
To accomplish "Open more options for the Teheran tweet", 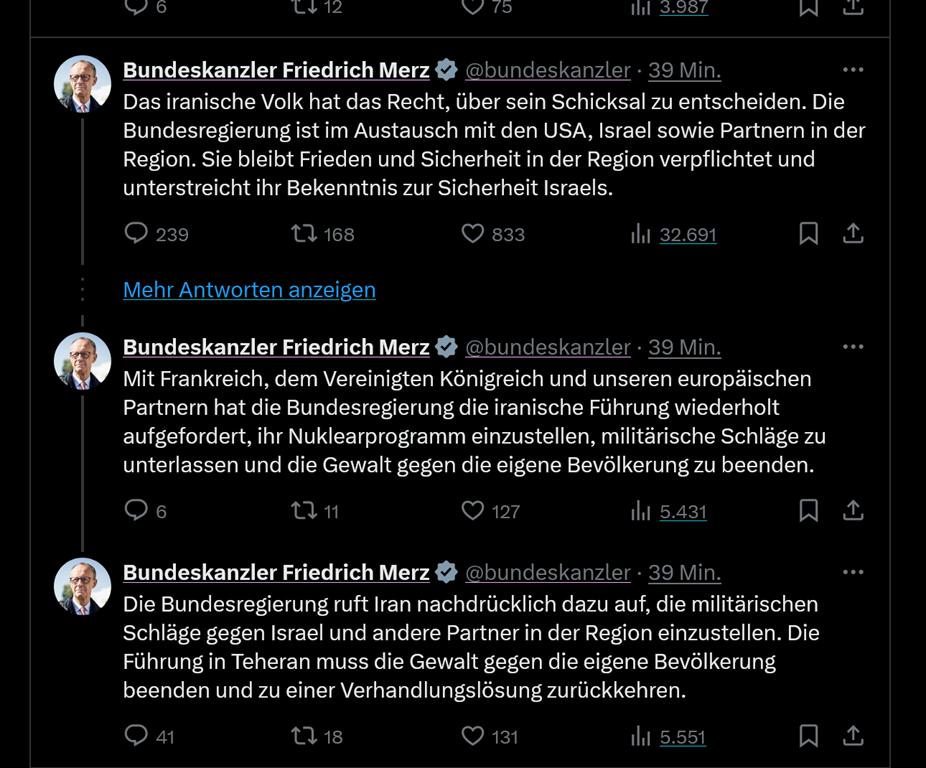I will (852, 572).
